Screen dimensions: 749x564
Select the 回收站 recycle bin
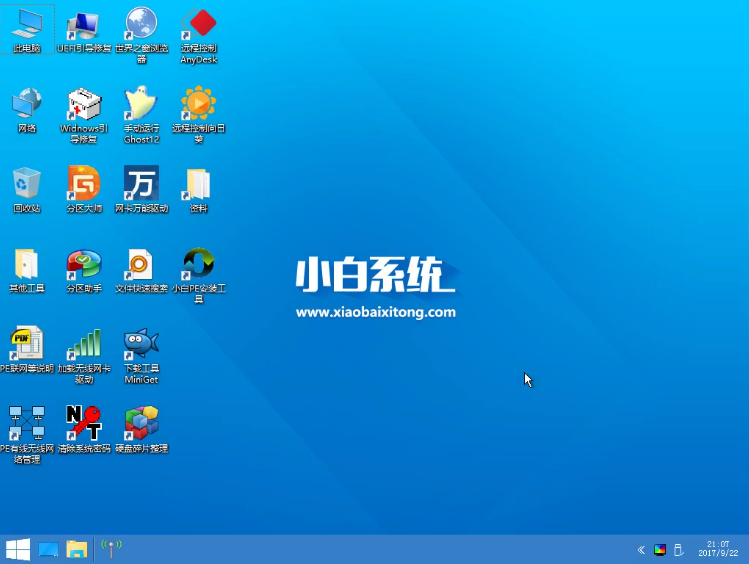click(x=26, y=183)
